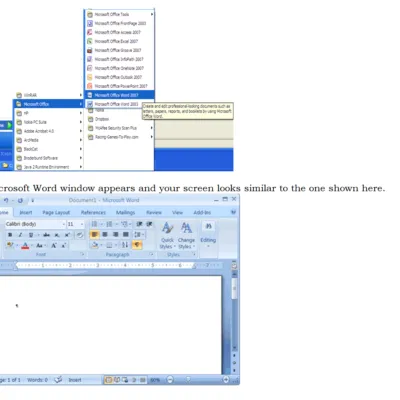
Task: Launch Microsoft Office Word 2007
Action: point(120,95)
